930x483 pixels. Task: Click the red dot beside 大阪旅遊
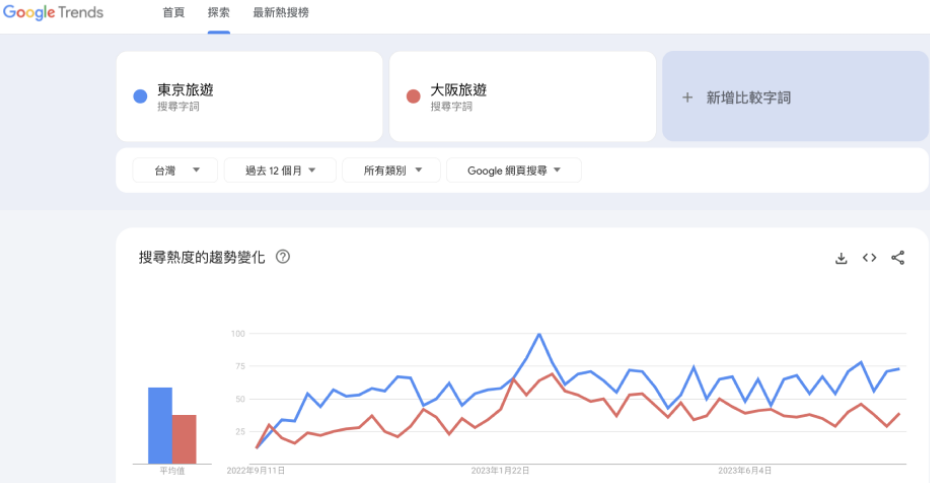pos(413,96)
